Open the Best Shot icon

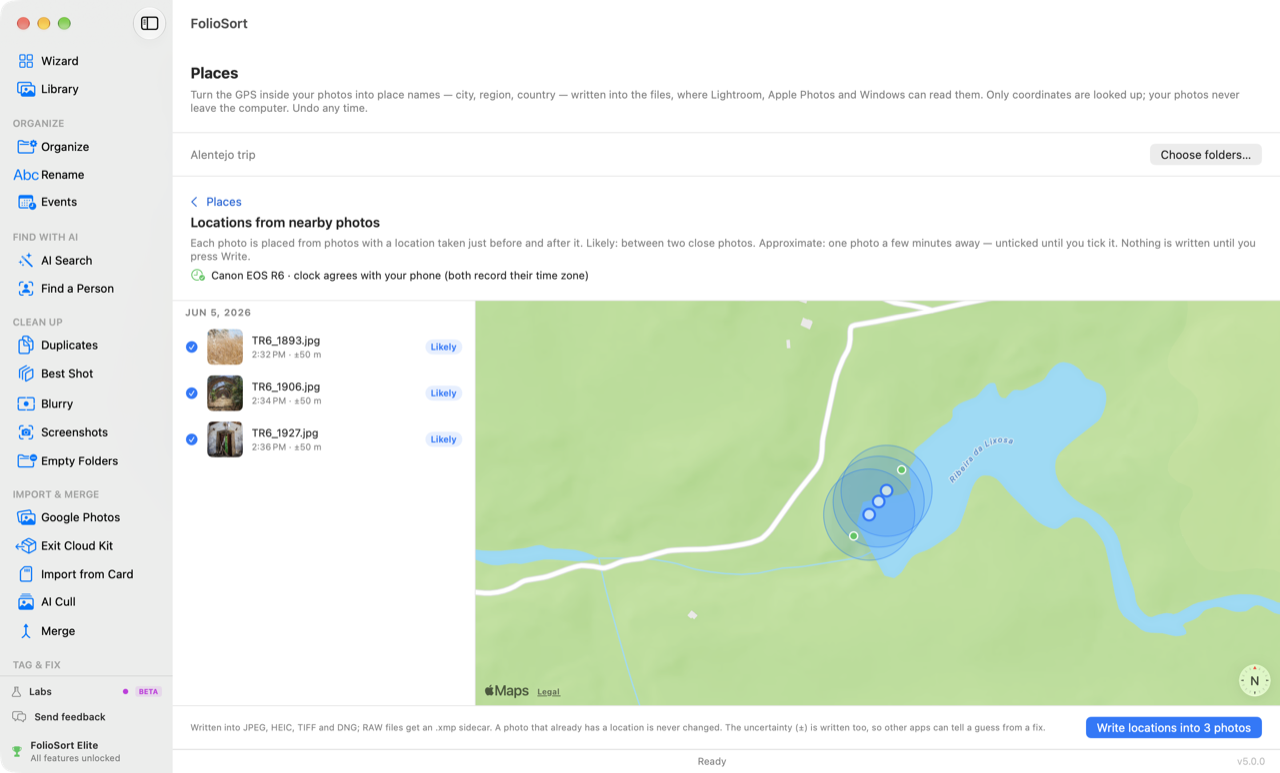coord(26,374)
